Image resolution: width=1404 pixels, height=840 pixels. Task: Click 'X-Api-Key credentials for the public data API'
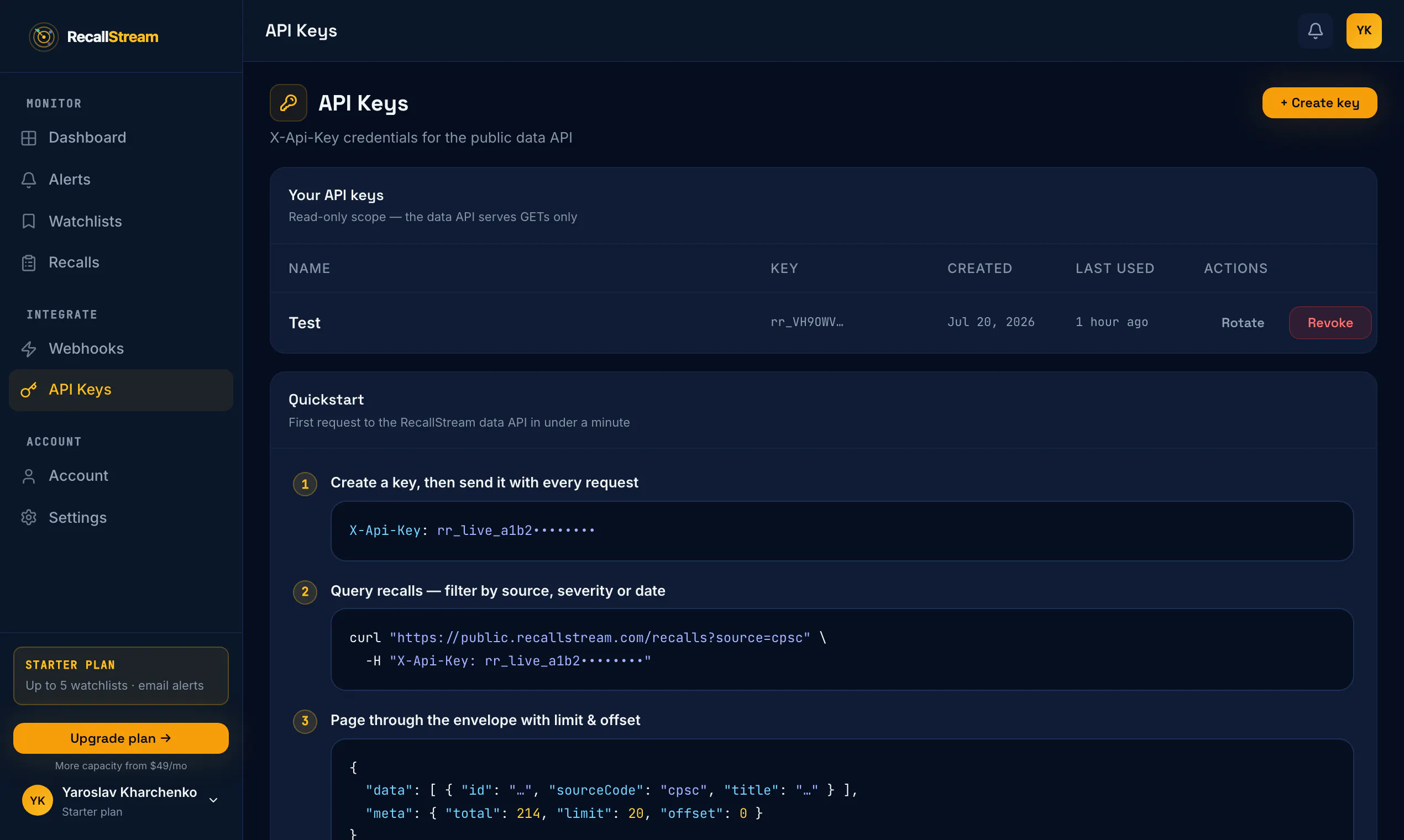(x=421, y=138)
